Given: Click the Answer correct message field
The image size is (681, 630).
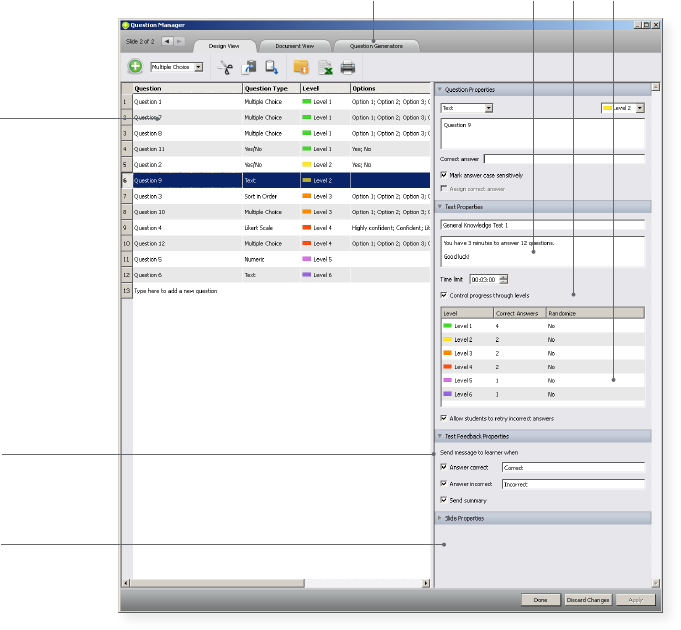Looking at the screenshot, I should click(573, 467).
